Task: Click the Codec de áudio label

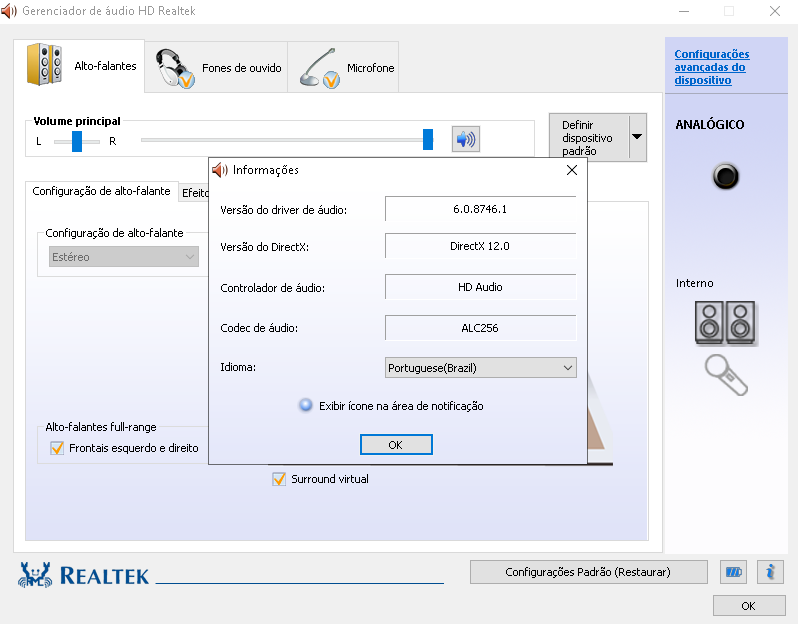Action: 259,328
